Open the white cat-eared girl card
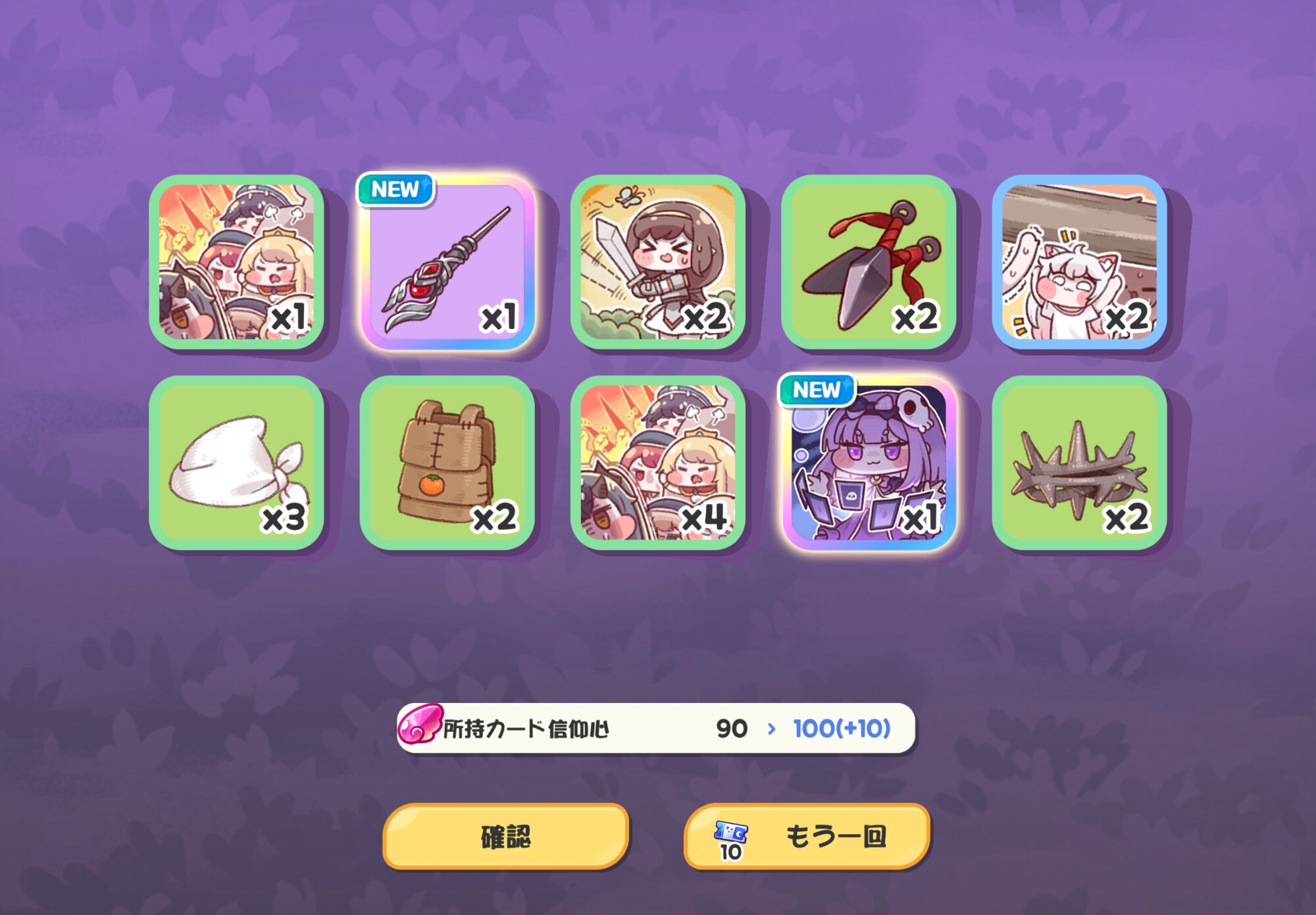This screenshot has height=915, width=1316. [x=1079, y=262]
